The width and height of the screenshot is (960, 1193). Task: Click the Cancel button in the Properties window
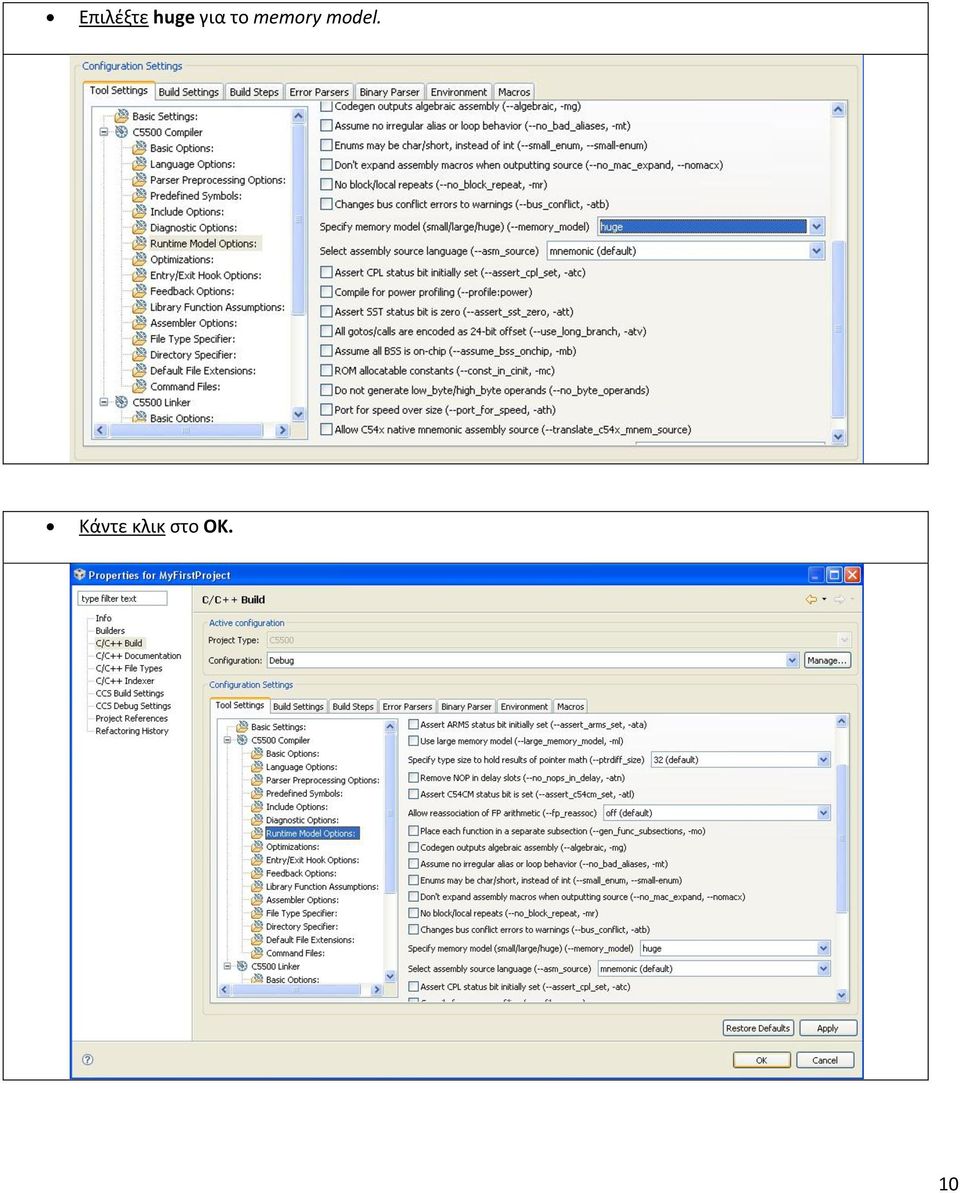[x=825, y=1060]
